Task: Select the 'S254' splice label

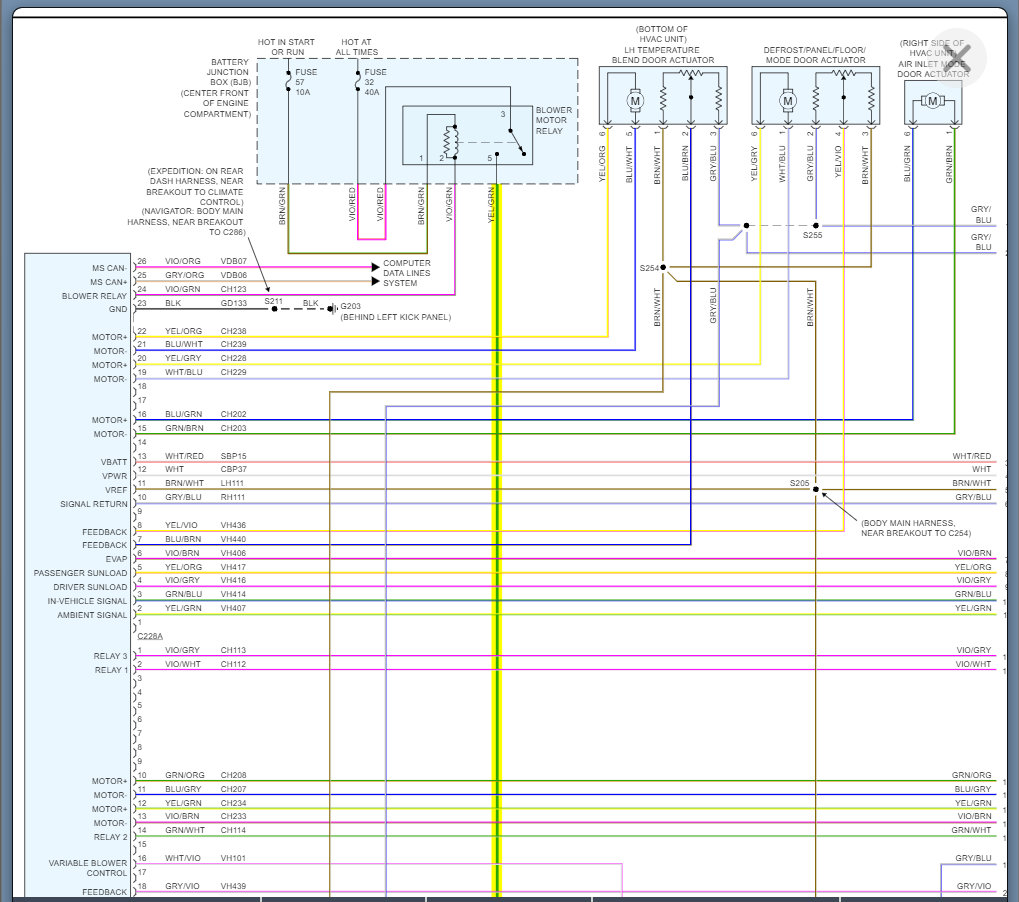Action: (x=649, y=268)
